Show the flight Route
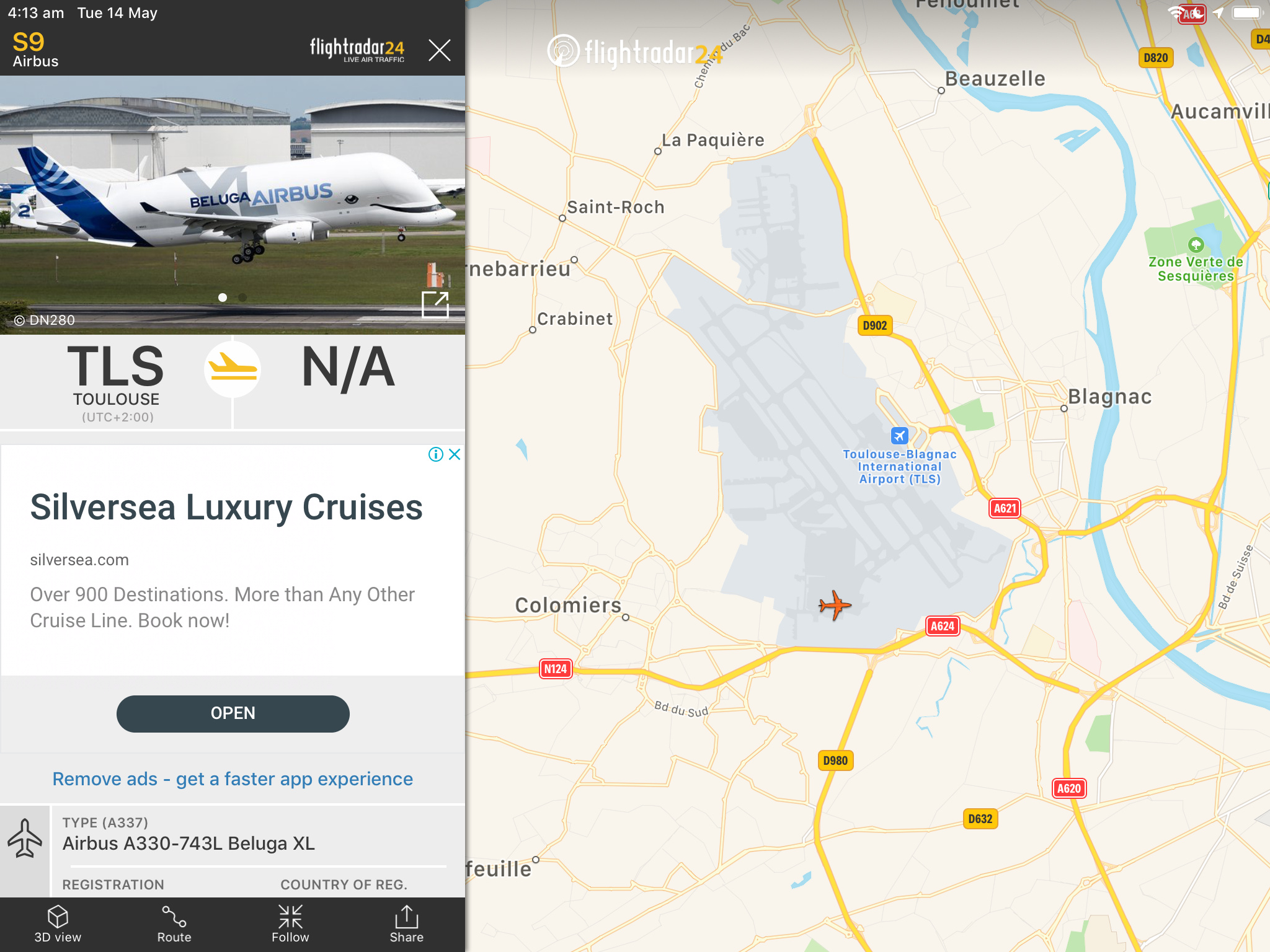This screenshot has width=1270, height=952. [174, 924]
